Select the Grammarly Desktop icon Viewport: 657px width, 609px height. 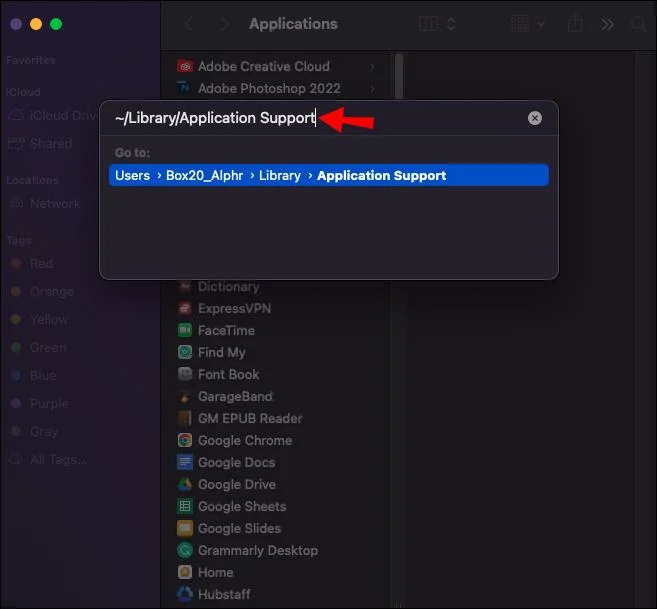[x=185, y=550]
